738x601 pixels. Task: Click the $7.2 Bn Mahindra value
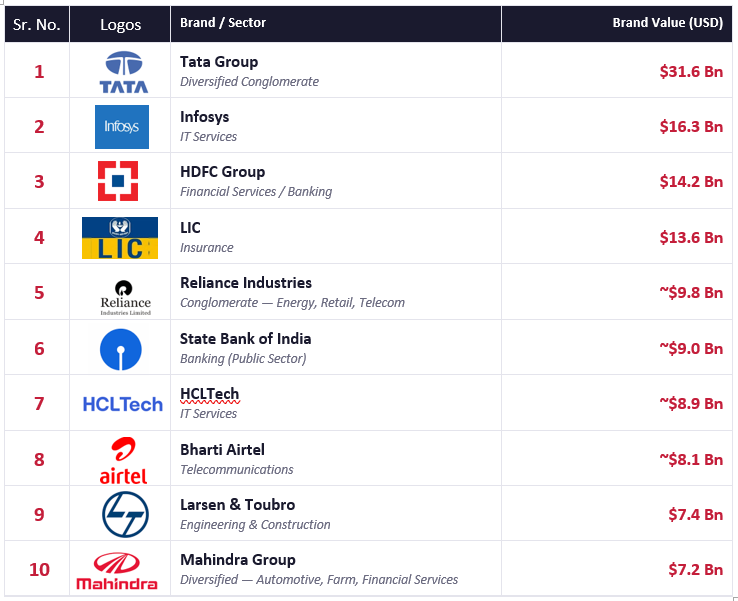[695, 569]
